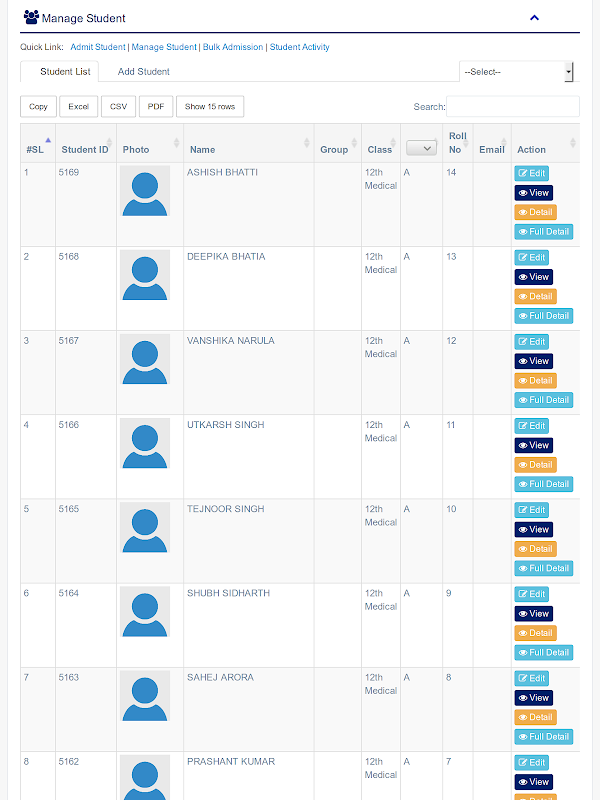Open Admit Student quick link
The height and width of the screenshot is (800, 600).
[97, 47]
